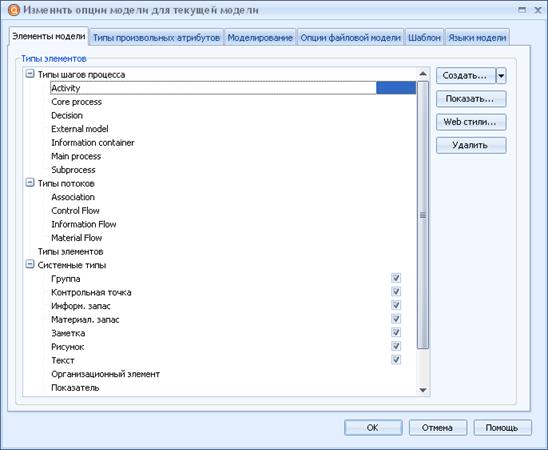548x450 pixels.
Task: Collapse the Системные типы node
Action: pos(30,264)
